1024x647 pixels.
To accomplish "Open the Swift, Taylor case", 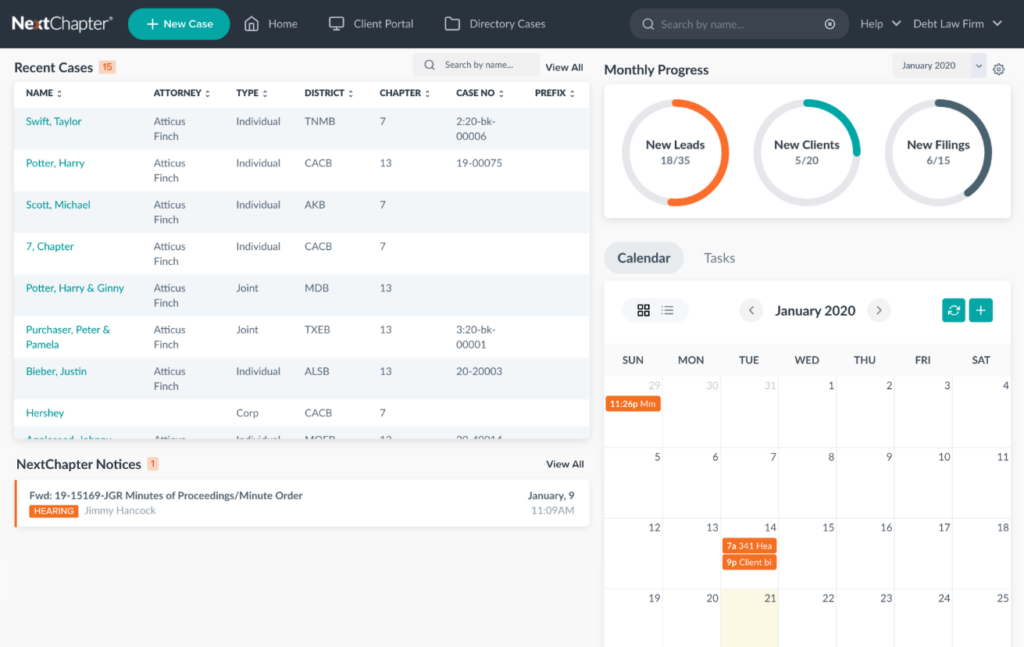I will (54, 121).
